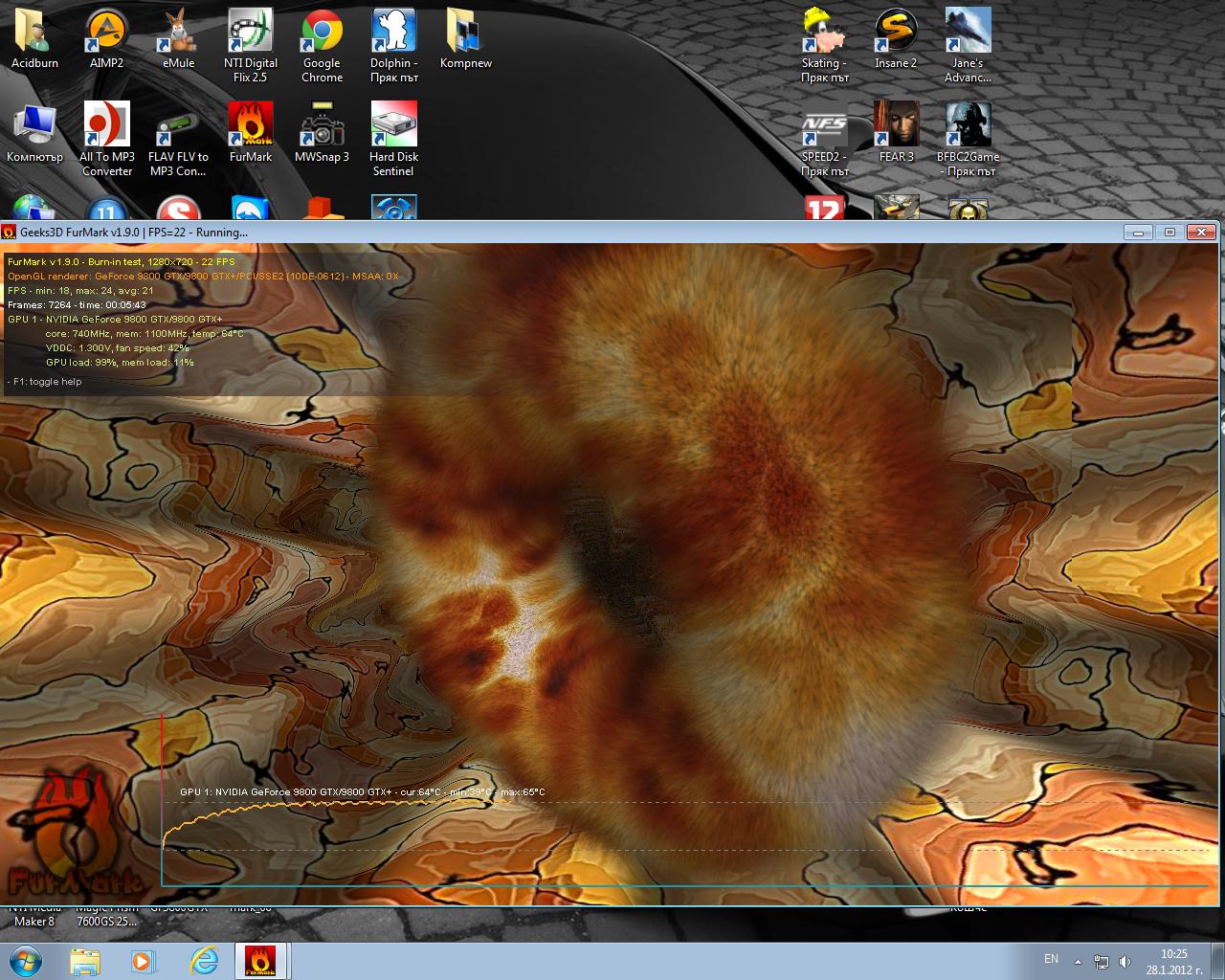Open the Kompnew folder

(x=466, y=39)
